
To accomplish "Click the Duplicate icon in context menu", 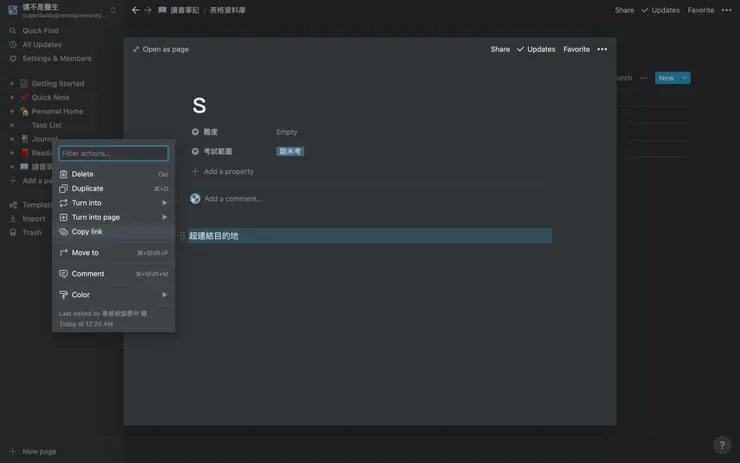I will pyautogui.click(x=63, y=188).
